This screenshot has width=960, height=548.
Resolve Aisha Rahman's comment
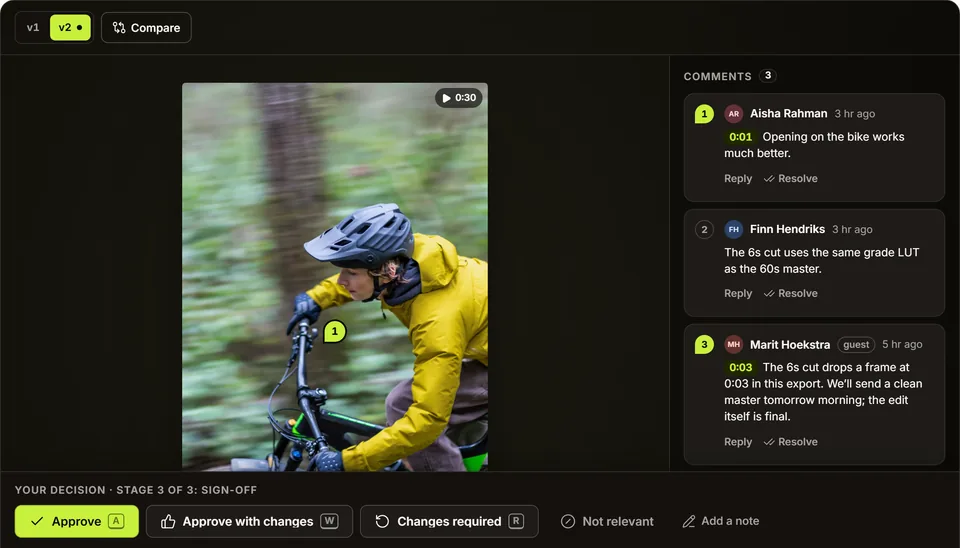coord(790,179)
